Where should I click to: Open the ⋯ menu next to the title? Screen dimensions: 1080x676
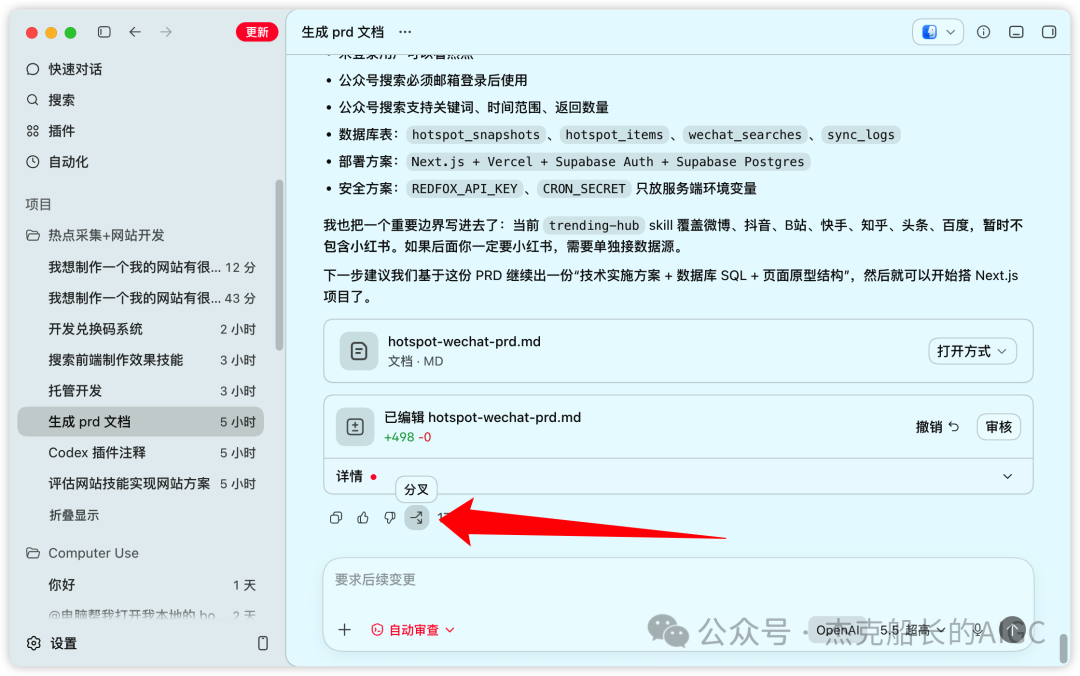(405, 32)
